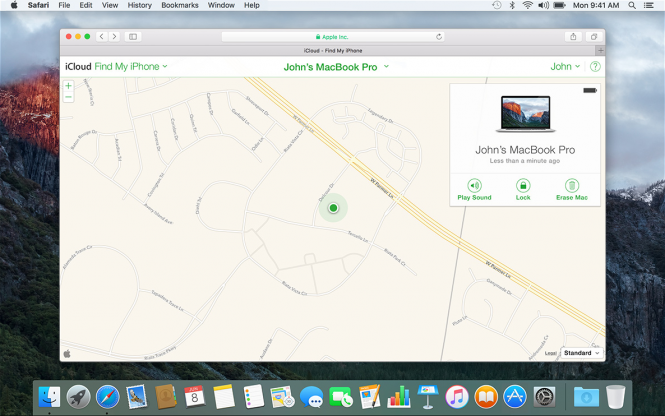Open the Apple menu logo
The height and width of the screenshot is (416, 665).
click(x=14, y=5)
